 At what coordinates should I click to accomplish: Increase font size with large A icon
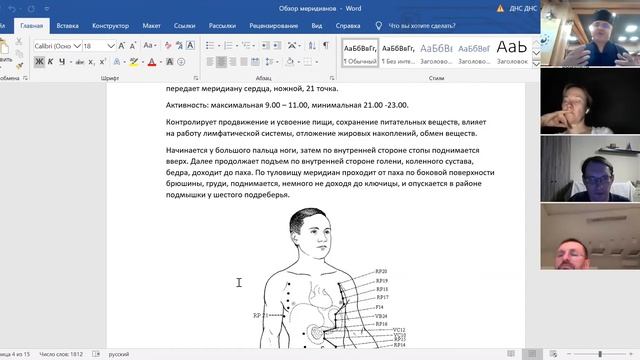[x=122, y=46]
